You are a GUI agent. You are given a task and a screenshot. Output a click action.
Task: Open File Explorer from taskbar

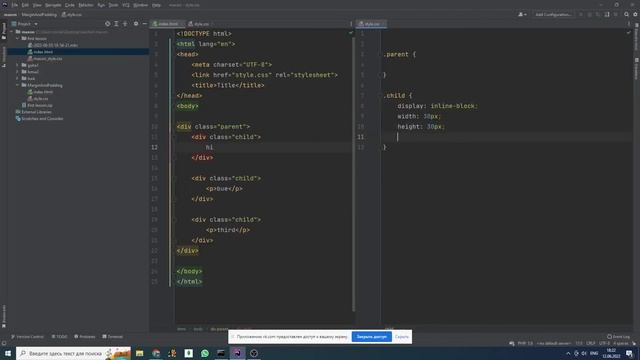coord(140,353)
